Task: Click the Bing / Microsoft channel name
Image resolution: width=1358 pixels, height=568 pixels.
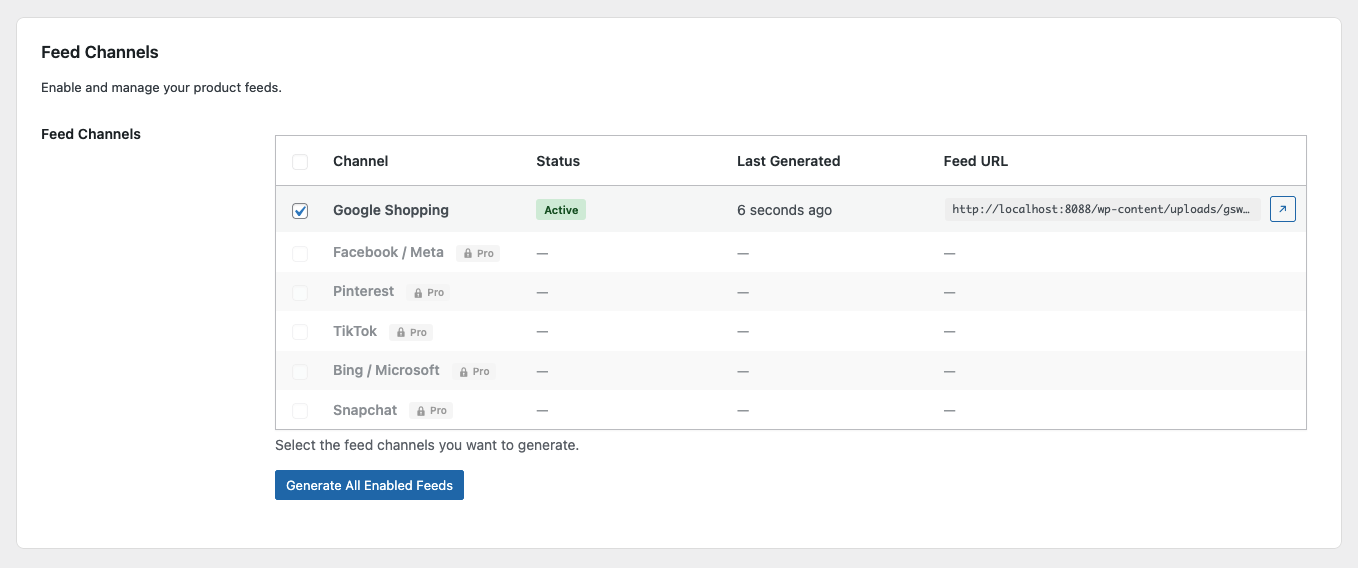Action: (386, 370)
